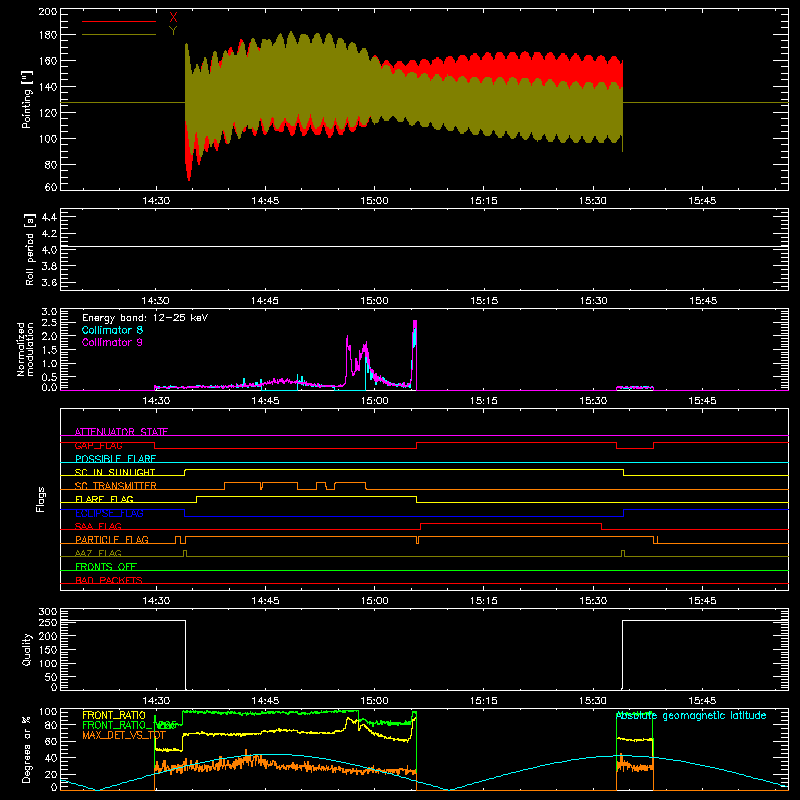Click the 'Energy band: 12-25 keV' annotation
This screenshot has height=800, width=800.
(145, 318)
